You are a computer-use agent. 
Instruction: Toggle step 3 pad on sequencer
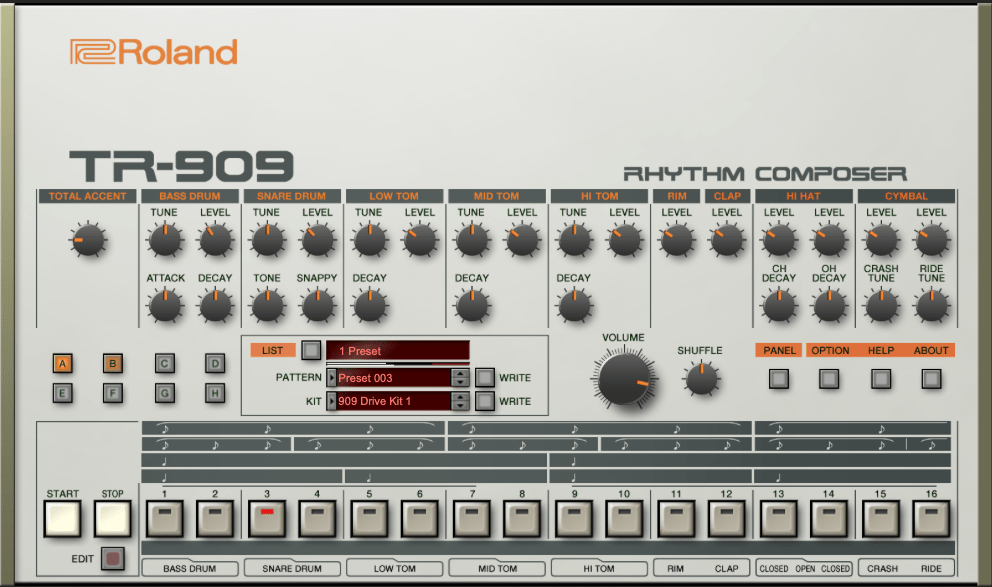click(x=266, y=518)
